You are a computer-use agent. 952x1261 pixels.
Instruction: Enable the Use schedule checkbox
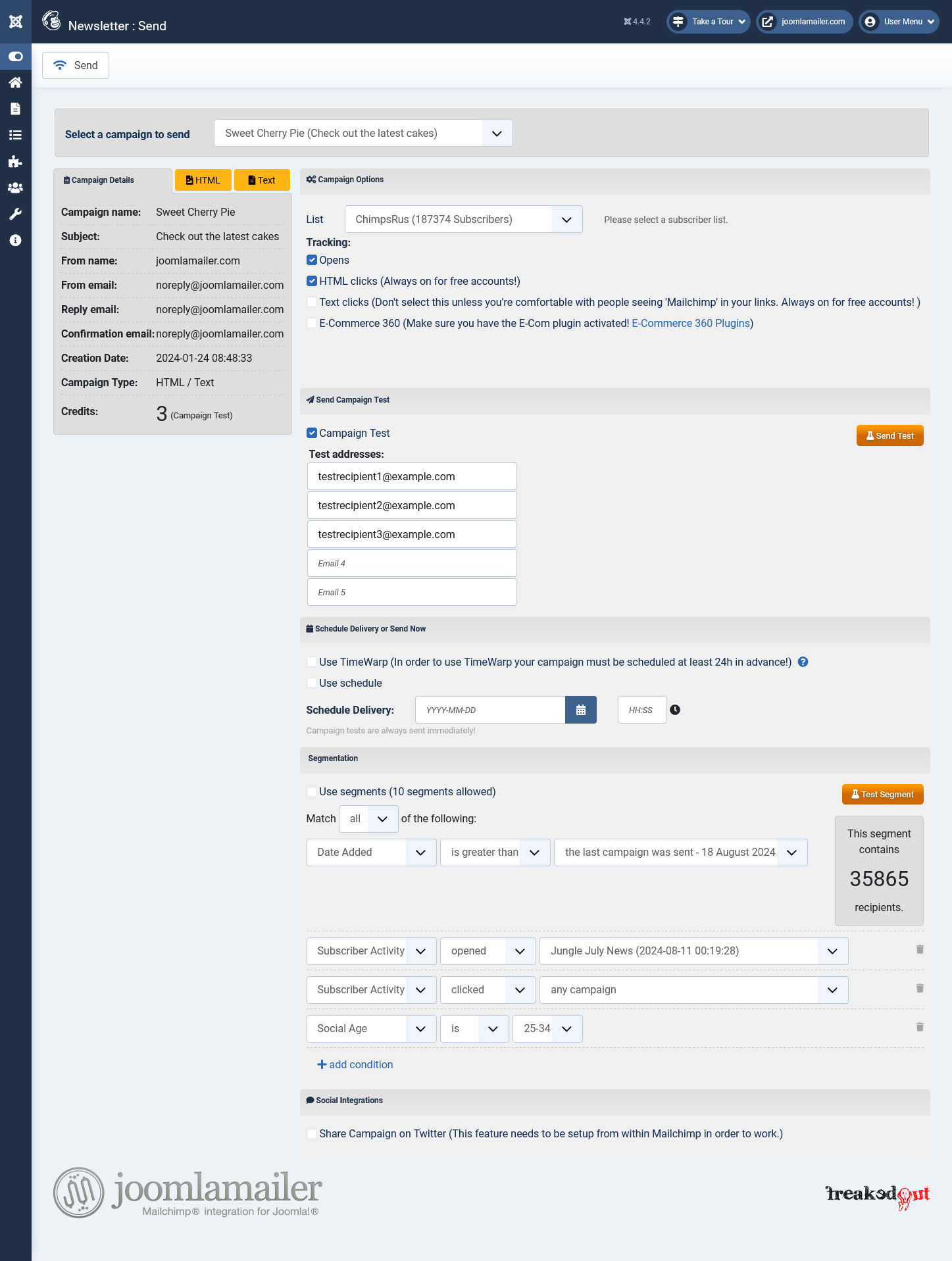(312, 683)
